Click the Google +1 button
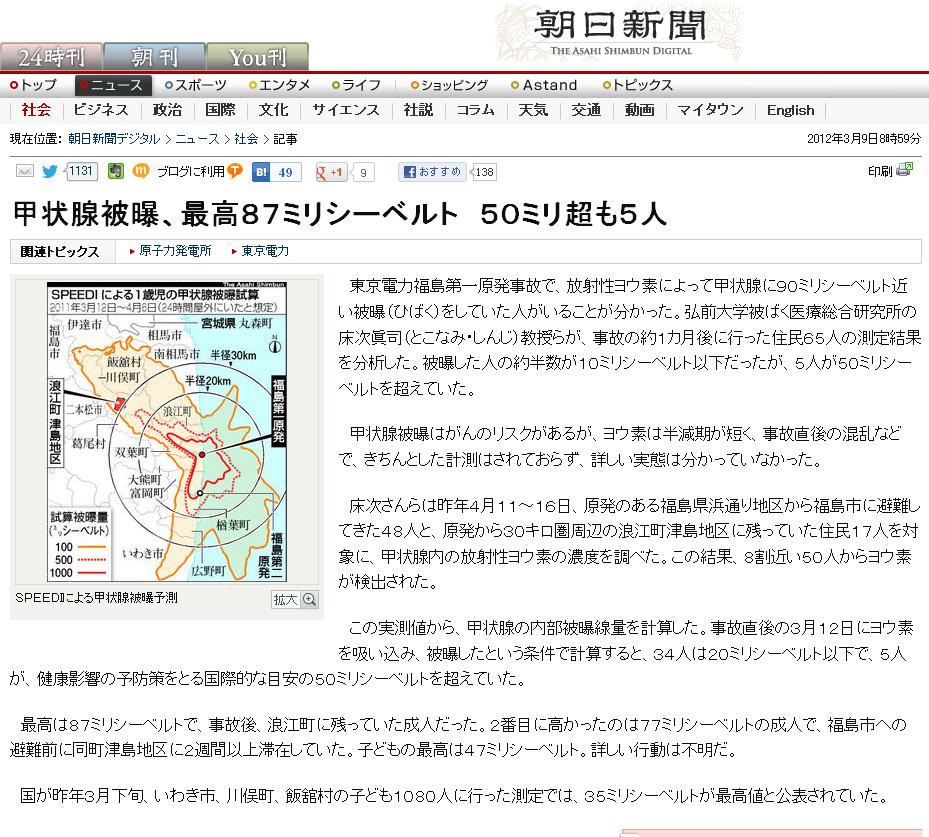 click(x=331, y=172)
